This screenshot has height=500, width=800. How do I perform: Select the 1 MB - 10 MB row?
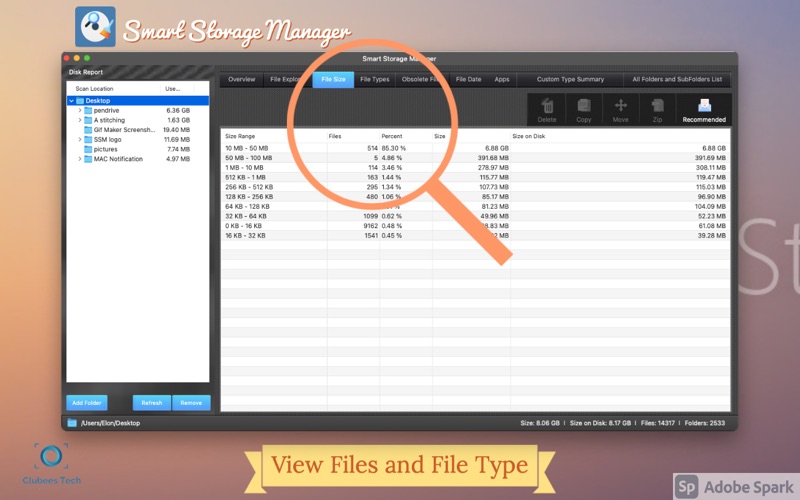pyautogui.click(x=476, y=167)
